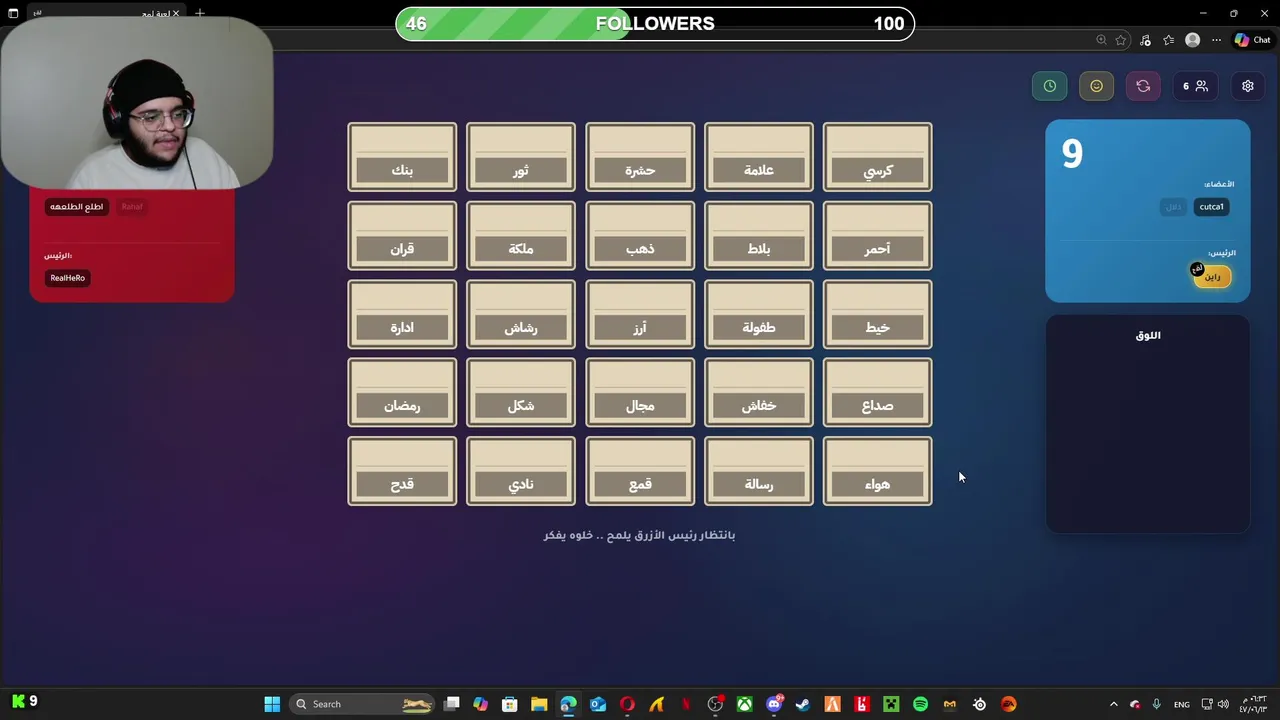Image resolution: width=1280 pixels, height=720 pixels.
Task: Click the taskbar Search box
Action: tap(364, 704)
